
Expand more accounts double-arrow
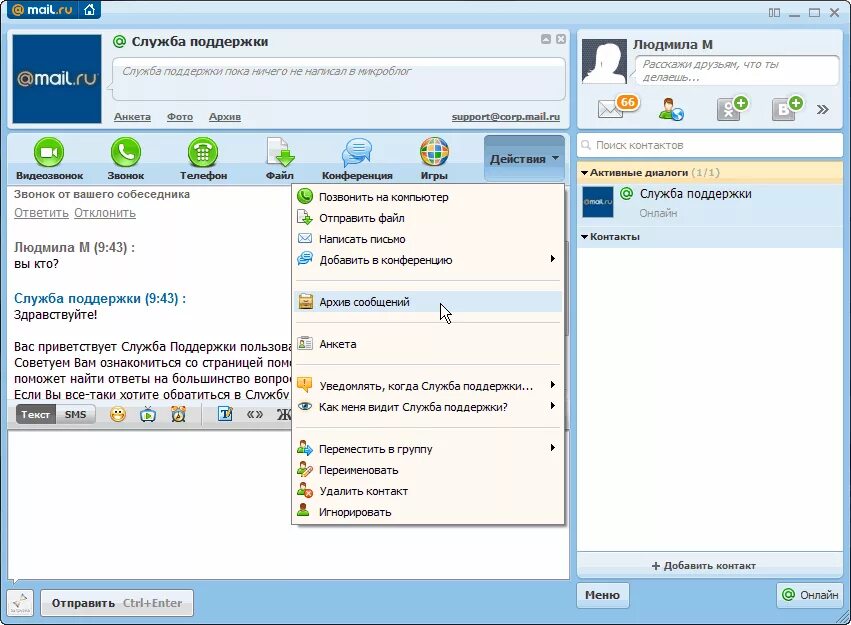pyautogui.click(x=822, y=110)
